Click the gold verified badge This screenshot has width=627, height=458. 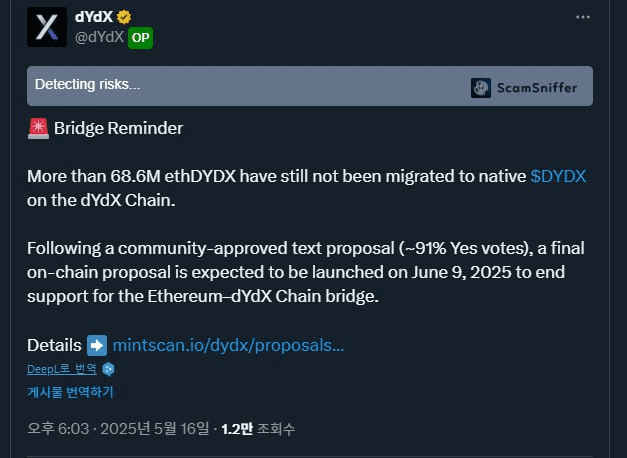pyautogui.click(x=124, y=17)
